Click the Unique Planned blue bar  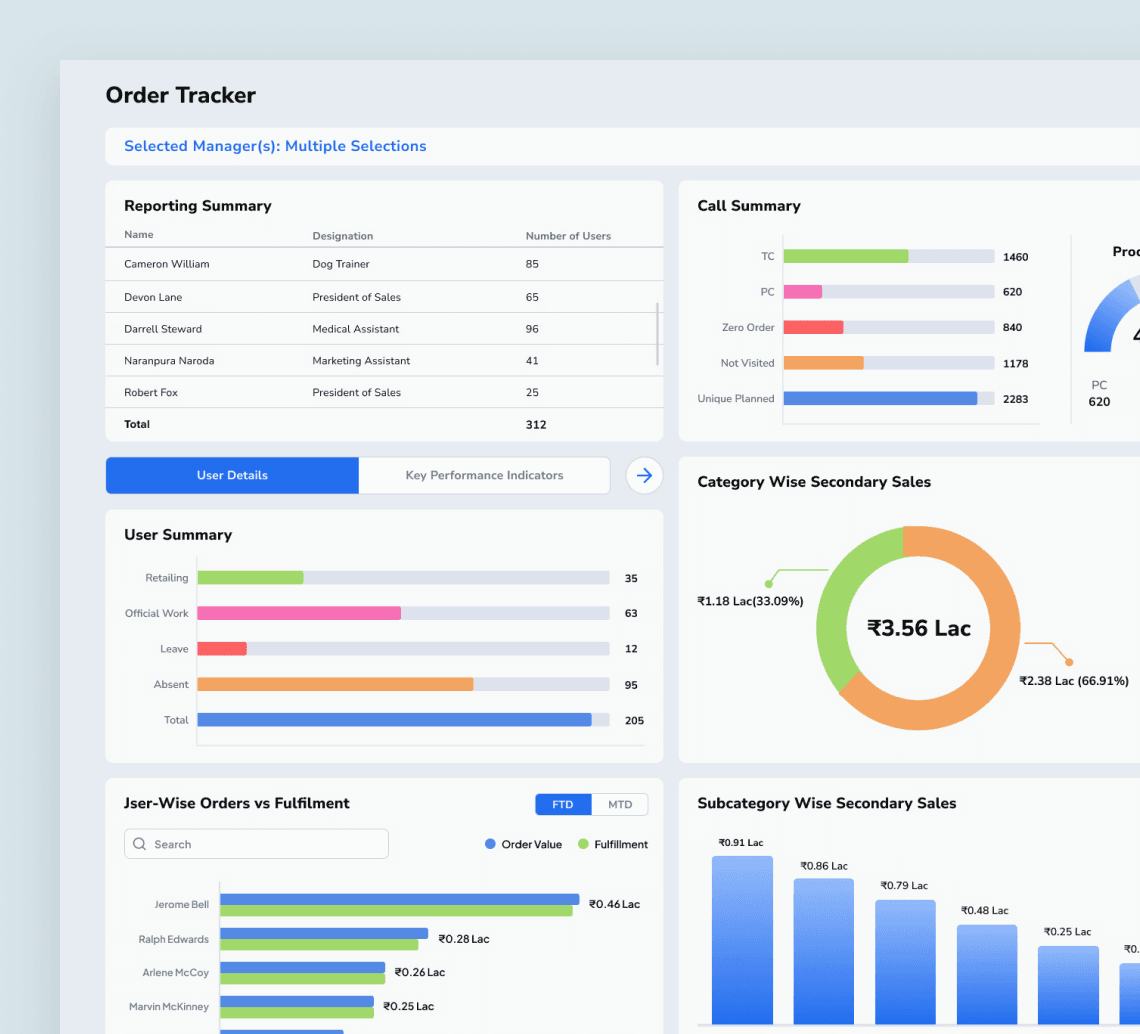880,398
